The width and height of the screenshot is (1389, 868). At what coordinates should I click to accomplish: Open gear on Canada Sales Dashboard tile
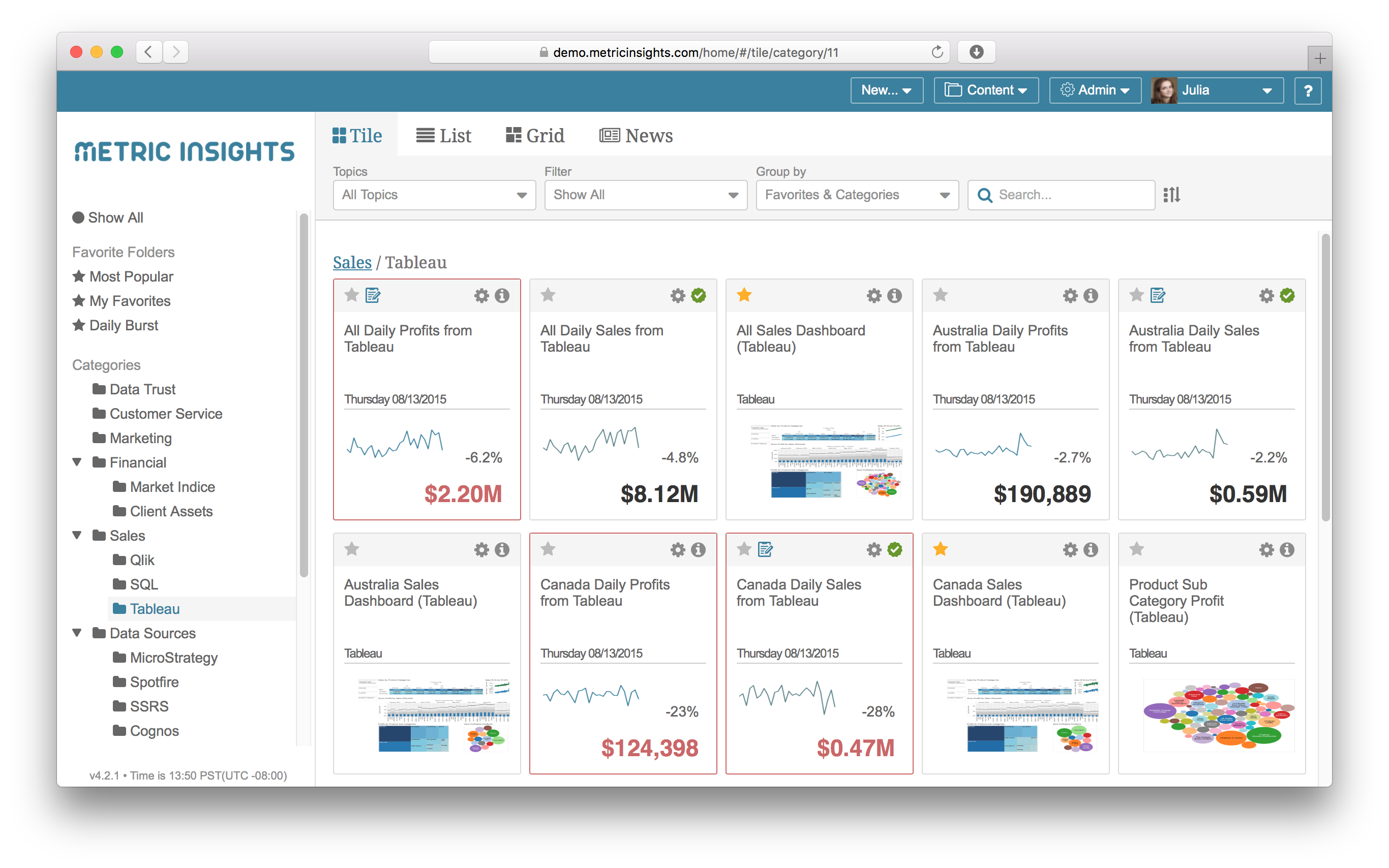tap(1070, 550)
